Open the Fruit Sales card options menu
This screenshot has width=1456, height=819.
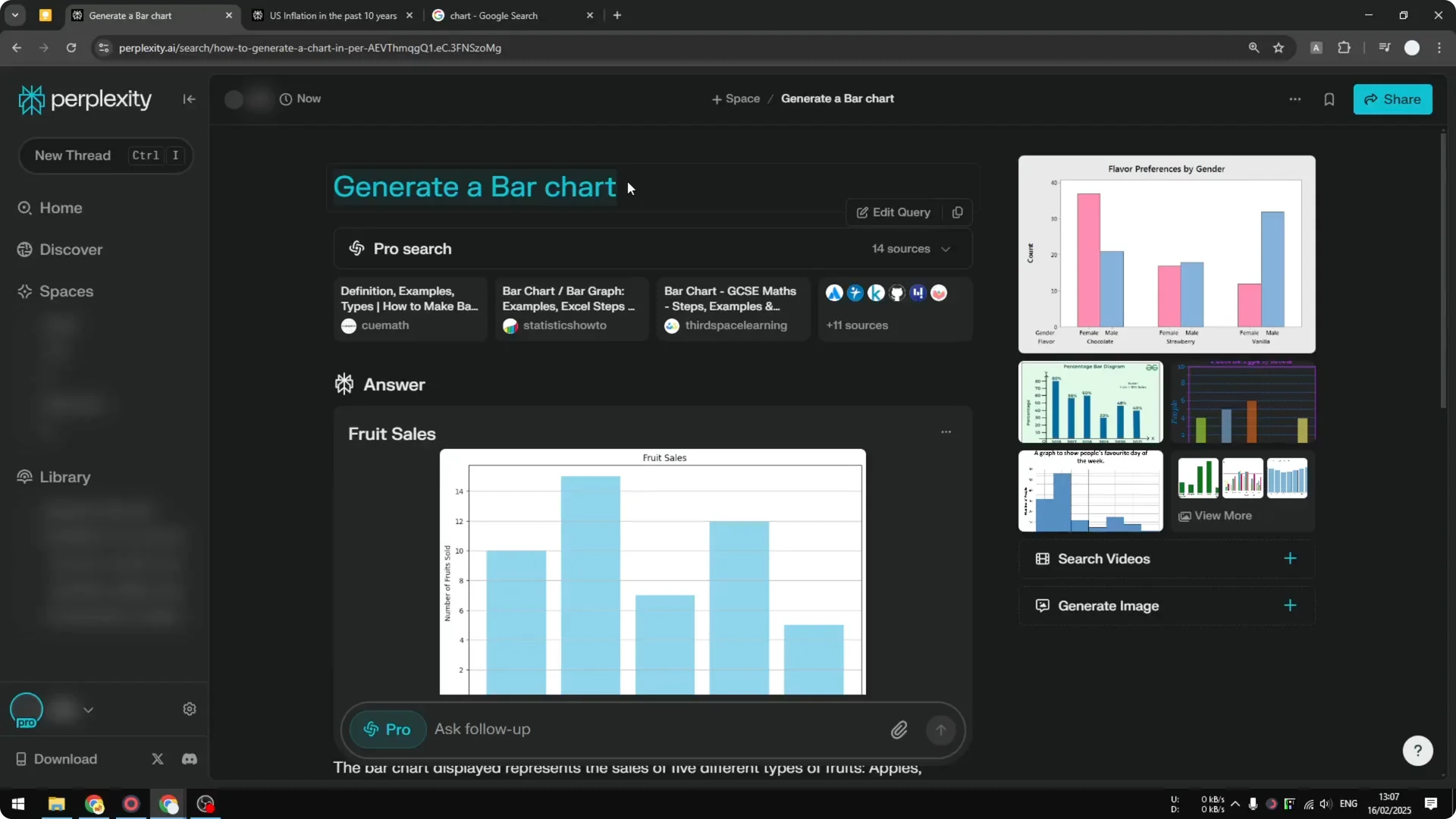946,431
